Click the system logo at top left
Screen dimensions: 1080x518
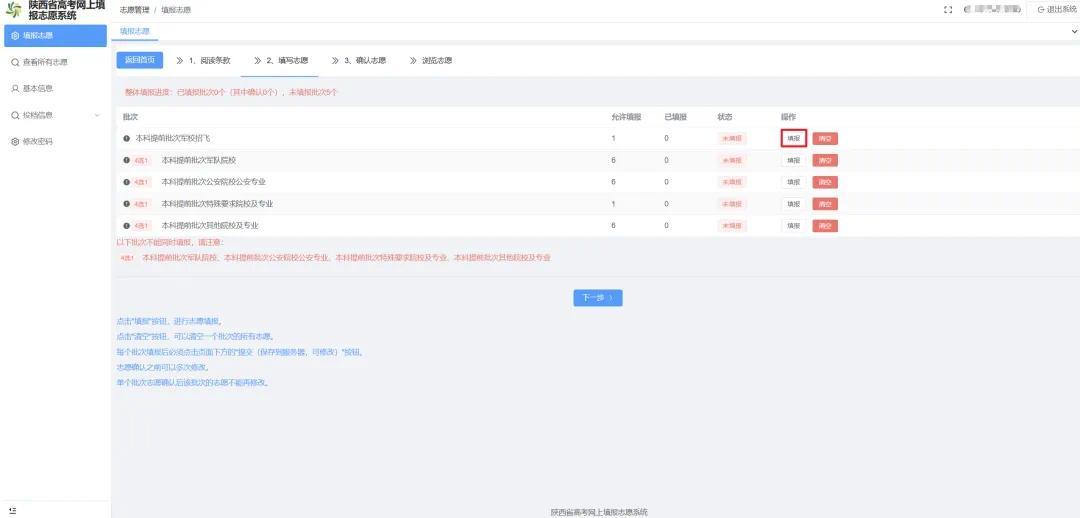coord(14,10)
